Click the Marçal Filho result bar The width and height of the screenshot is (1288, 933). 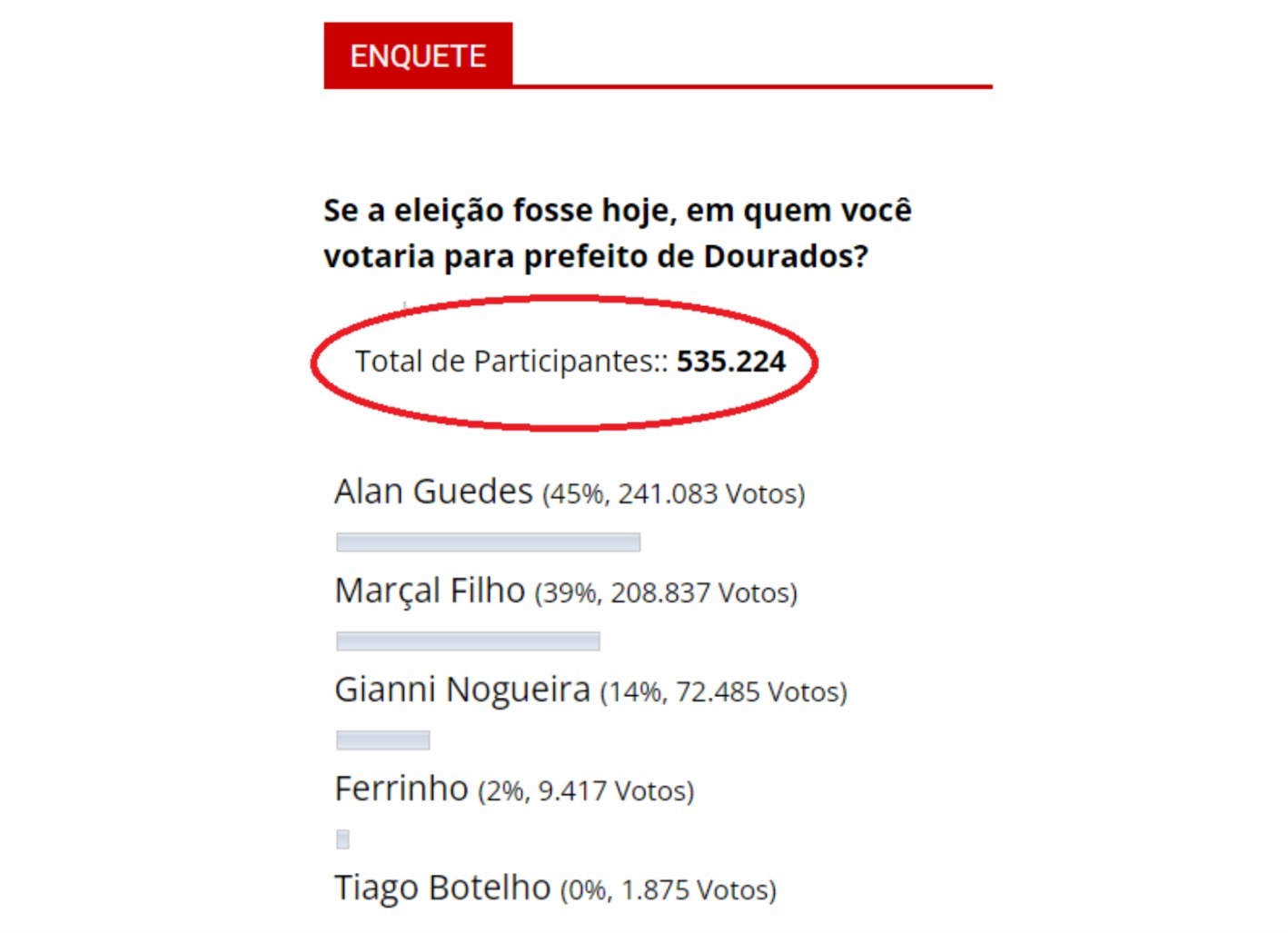point(468,641)
